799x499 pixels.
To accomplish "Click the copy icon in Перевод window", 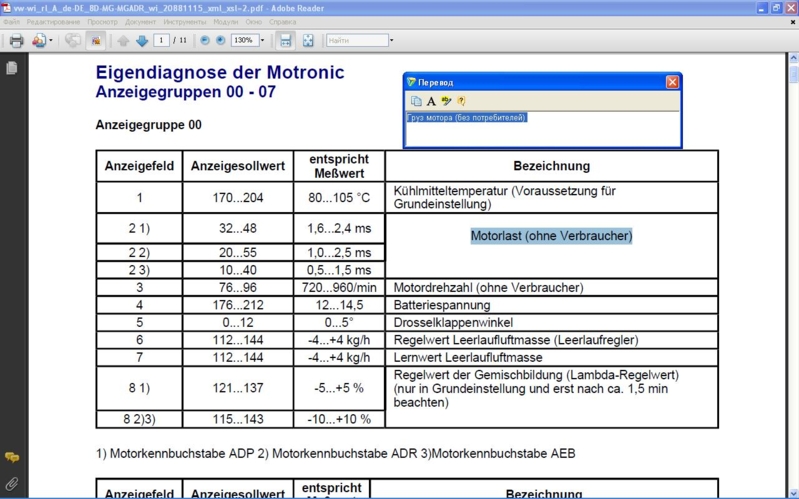I will [x=416, y=101].
